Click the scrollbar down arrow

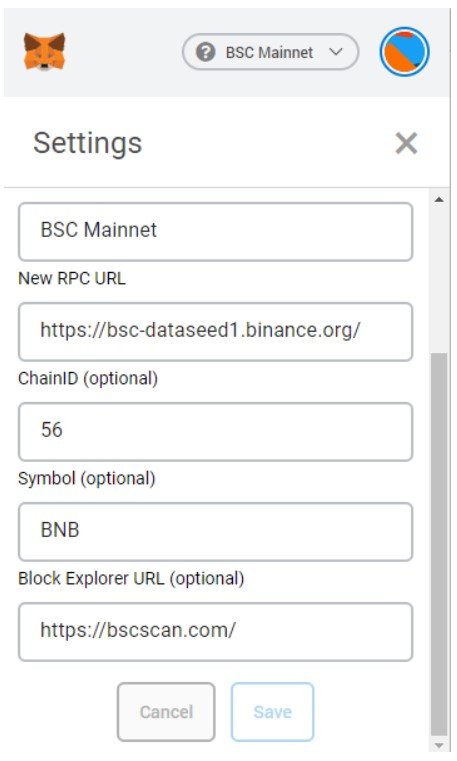(x=439, y=745)
